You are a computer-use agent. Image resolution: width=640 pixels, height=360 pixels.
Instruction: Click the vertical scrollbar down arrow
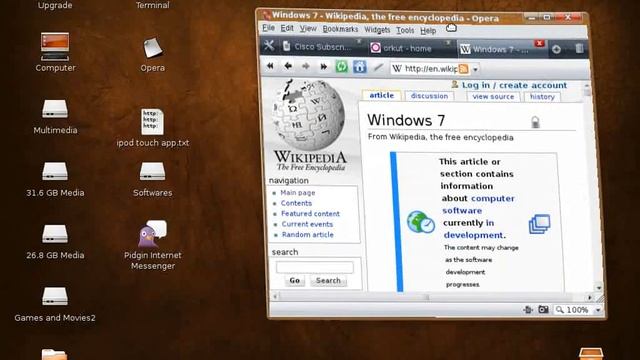(x=599, y=288)
